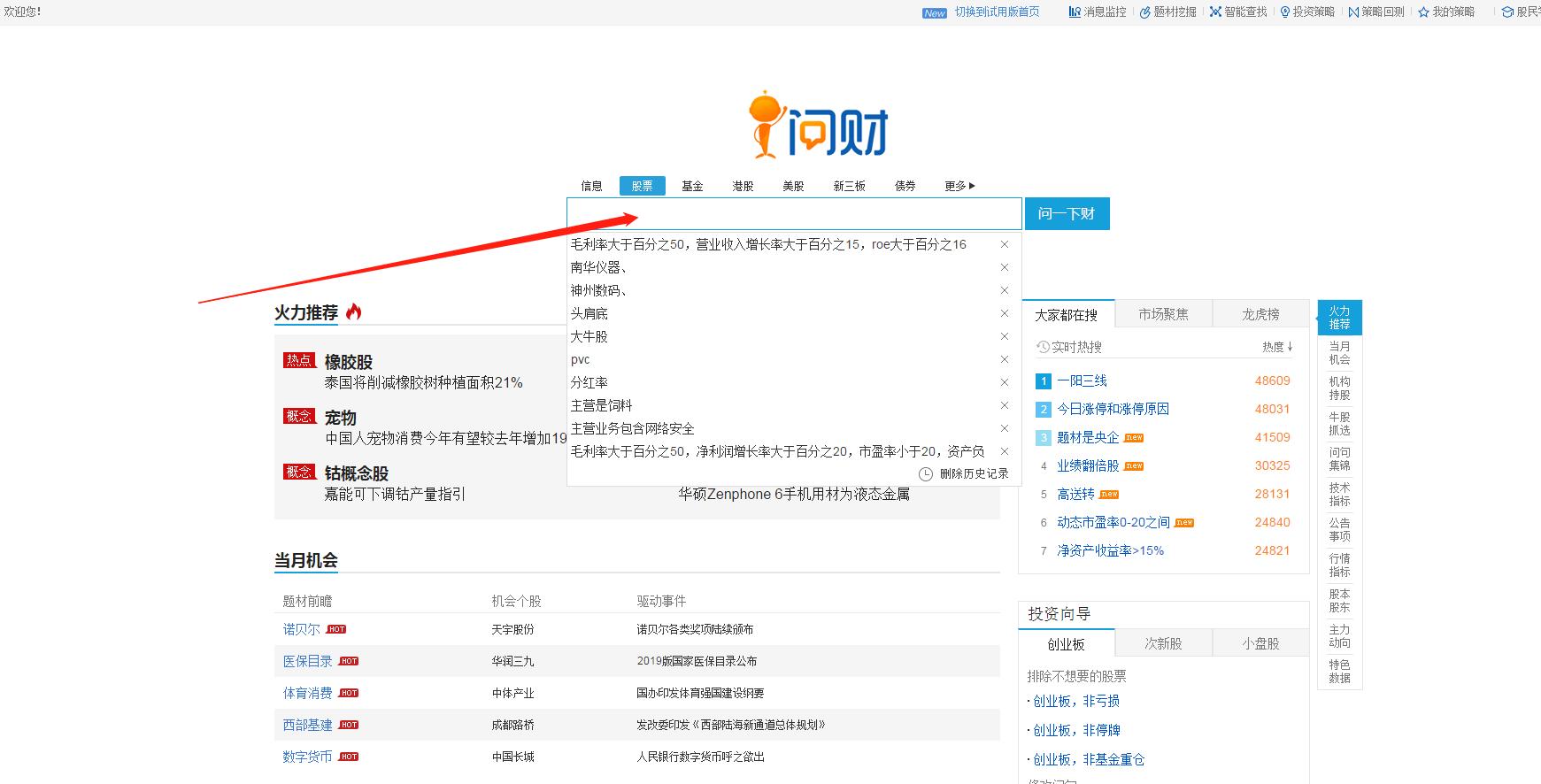The image size is (1541, 784).
Task: Delete the pvc history entry
Action: click(x=1005, y=359)
